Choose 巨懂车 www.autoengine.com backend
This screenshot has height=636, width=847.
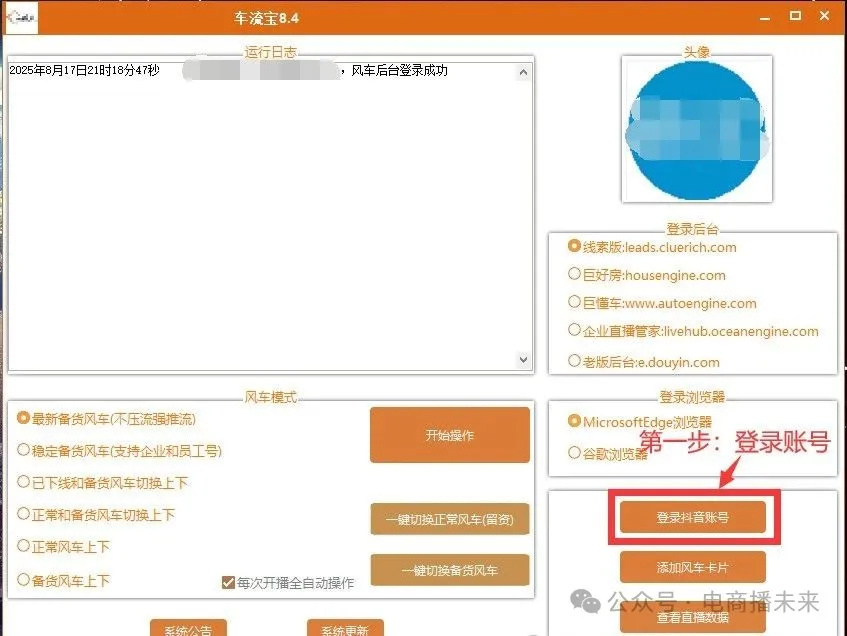point(574,302)
